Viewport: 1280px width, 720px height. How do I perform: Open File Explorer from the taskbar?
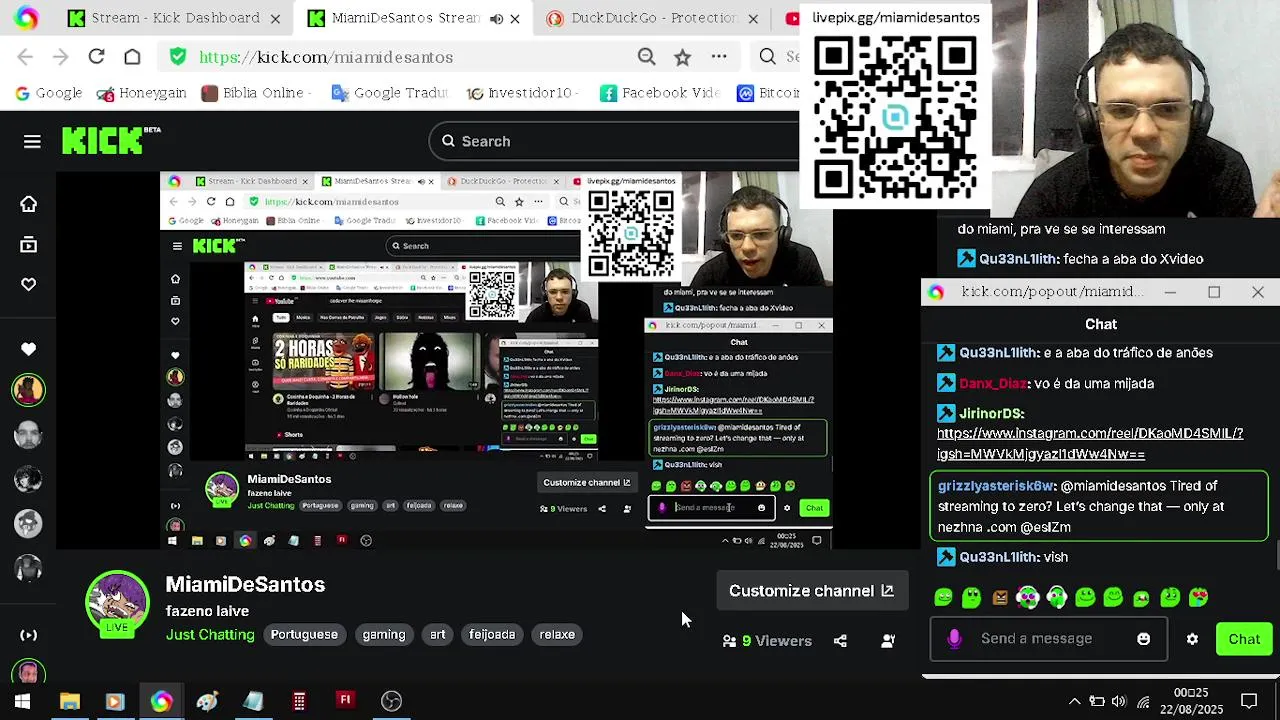70,701
